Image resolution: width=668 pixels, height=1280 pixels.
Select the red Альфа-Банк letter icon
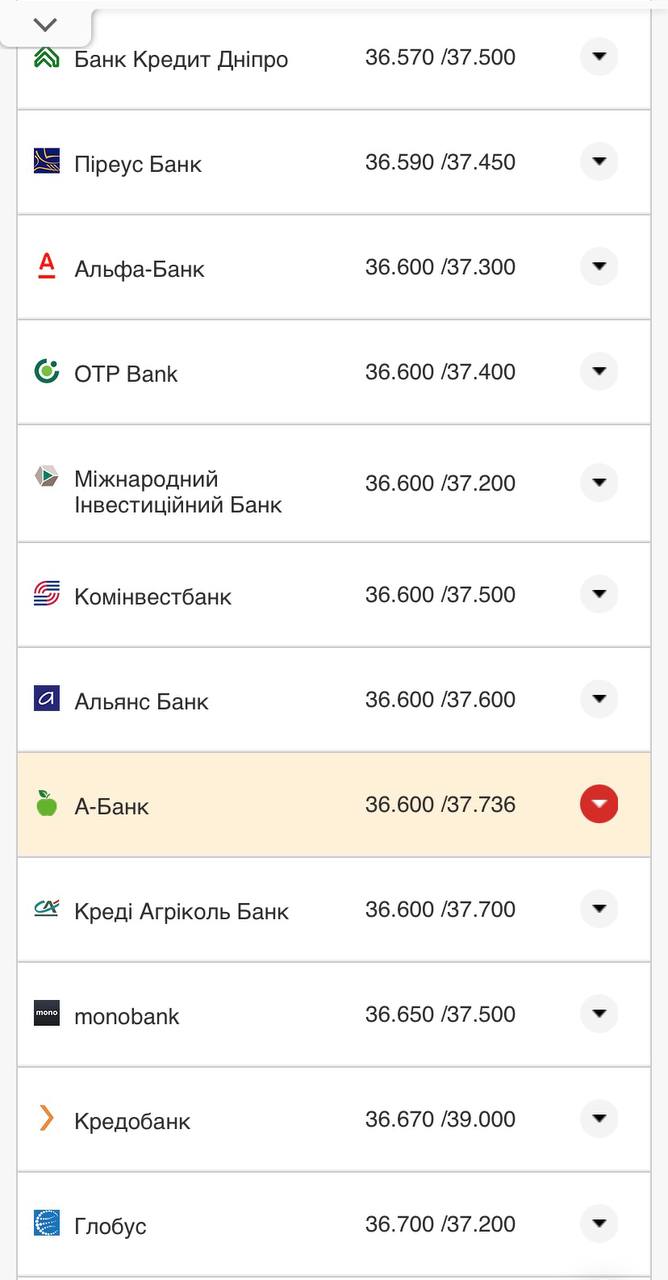pyautogui.click(x=44, y=267)
